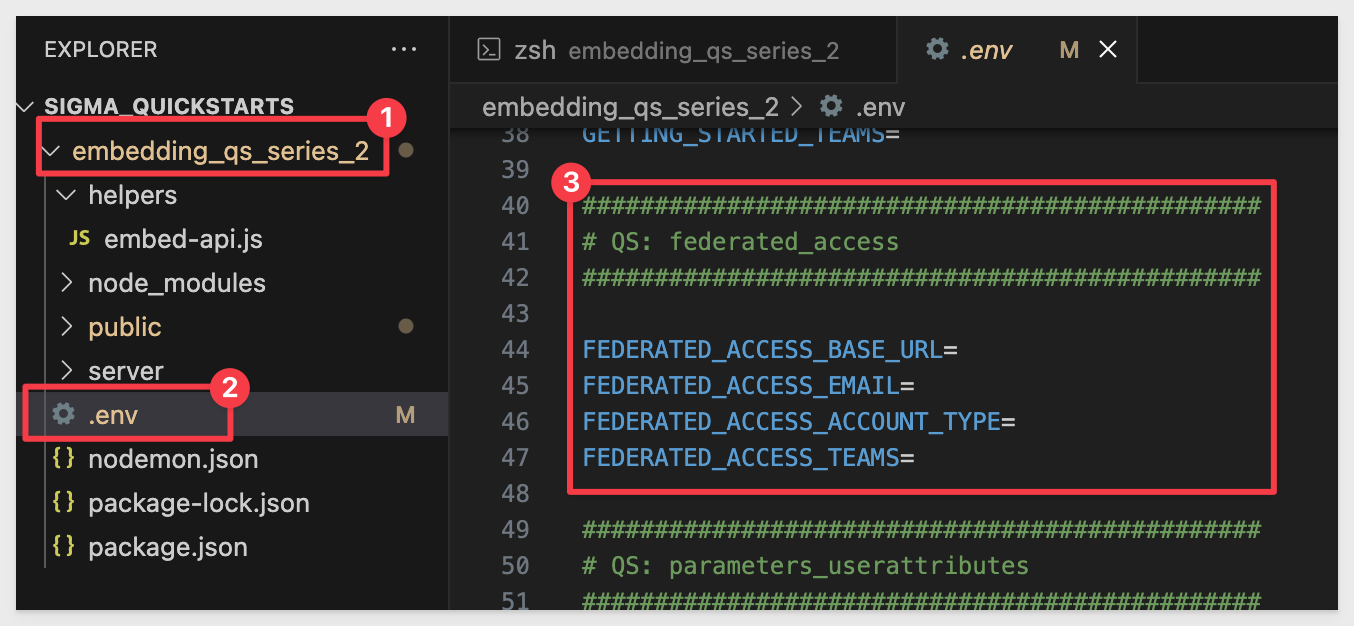Click braces icon beside nodemon.json
Image resolution: width=1354 pixels, height=626 pixels.
coord(64,459)
